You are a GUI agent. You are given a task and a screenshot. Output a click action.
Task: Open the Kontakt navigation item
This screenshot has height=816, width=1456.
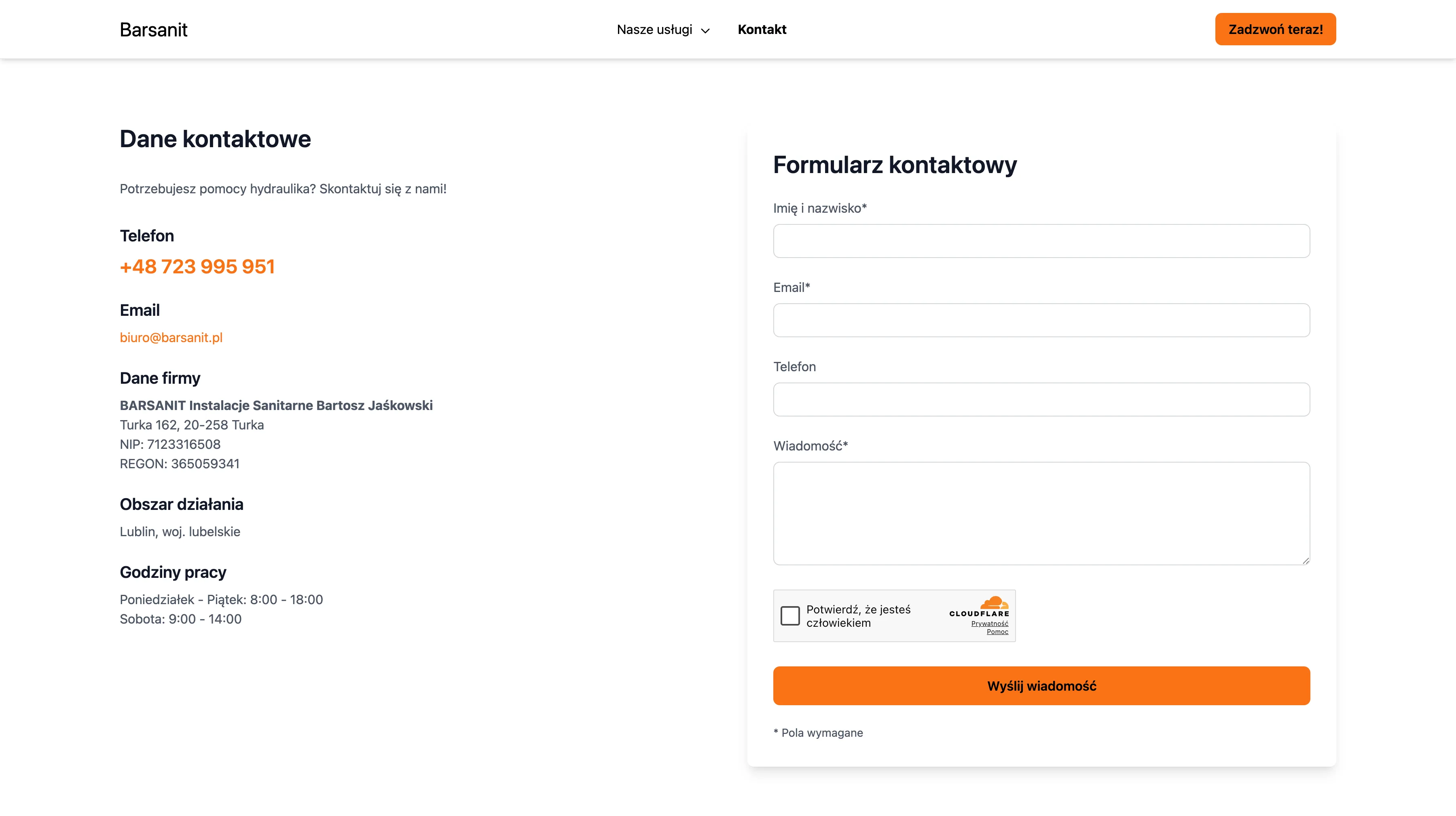[x=761, y=30]
